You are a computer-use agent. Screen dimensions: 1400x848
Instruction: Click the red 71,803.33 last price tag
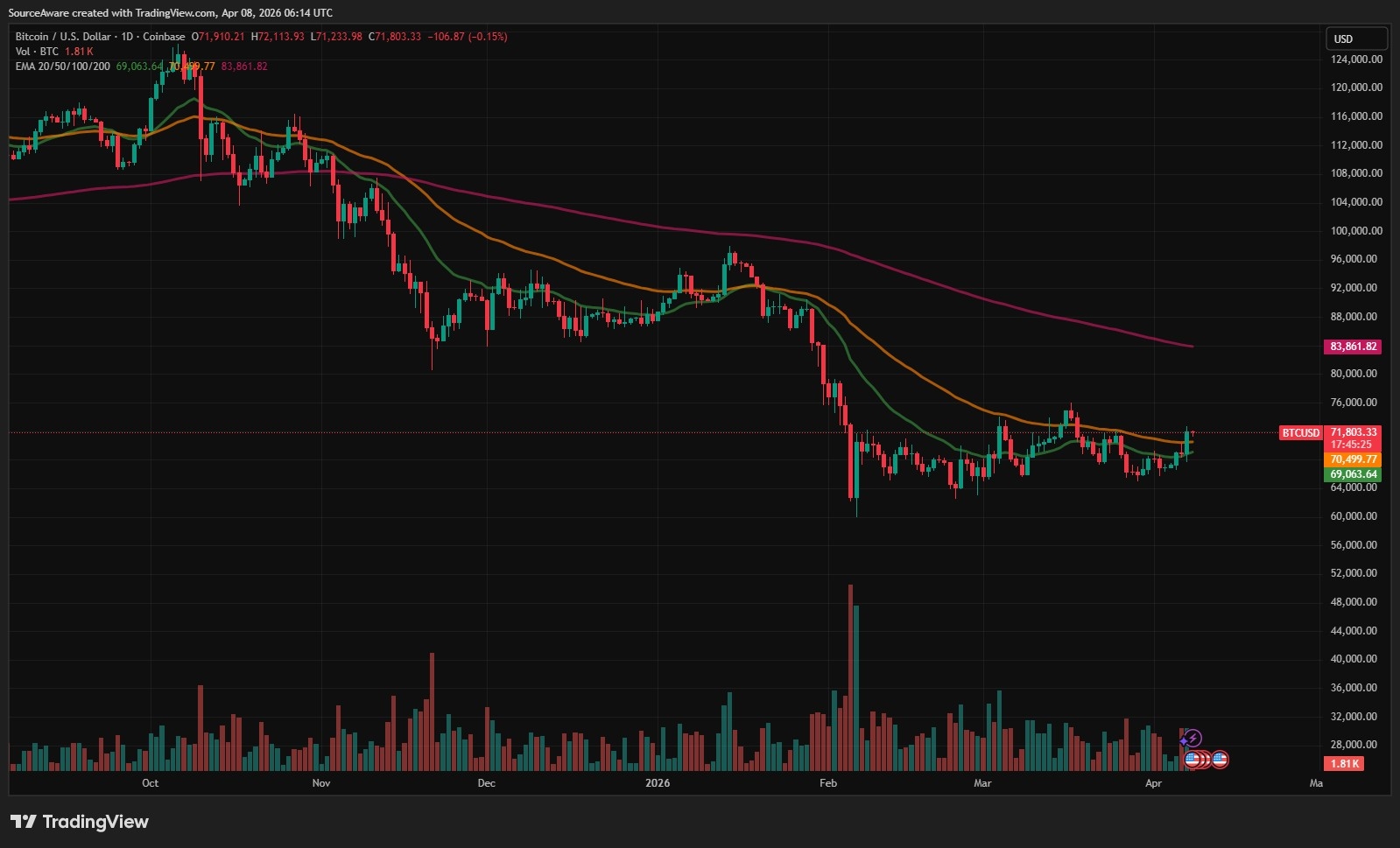(x=1354, y=432)
